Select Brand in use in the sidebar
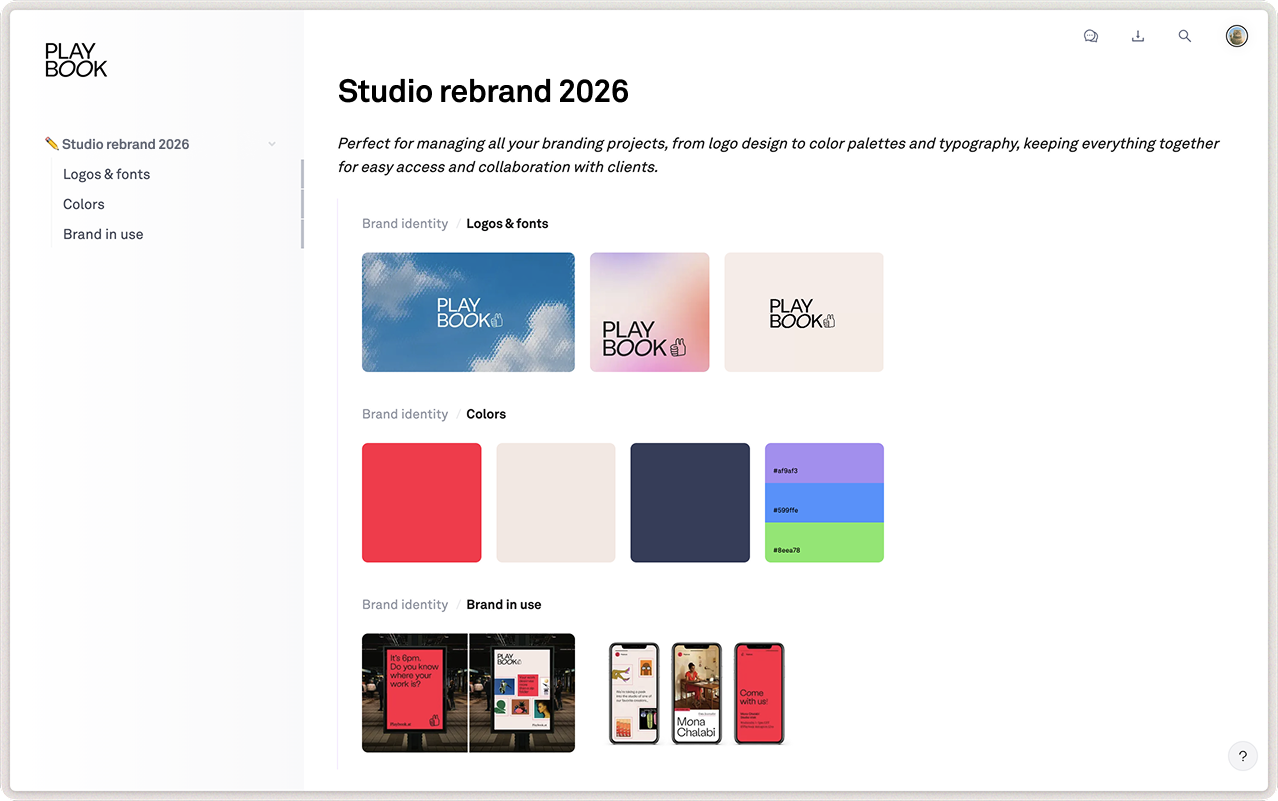1278x801 pixels. (103, 234)
